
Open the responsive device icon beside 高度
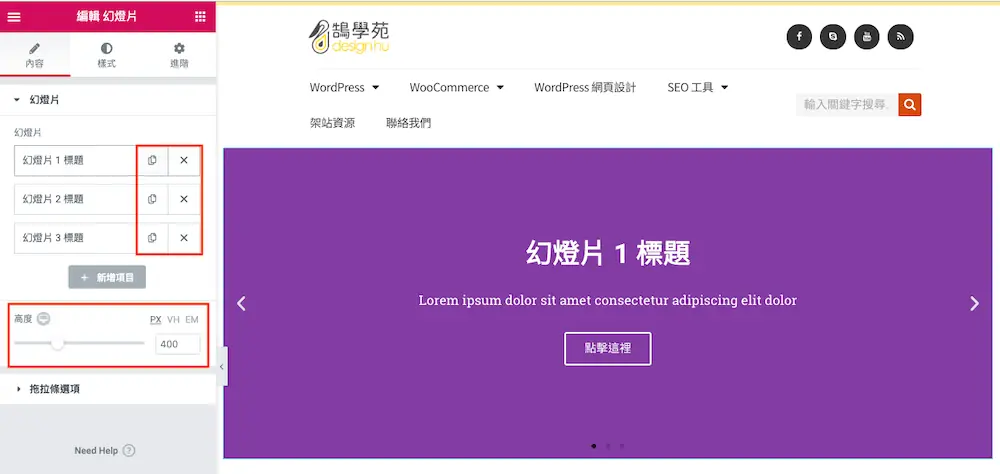point(43,319)
